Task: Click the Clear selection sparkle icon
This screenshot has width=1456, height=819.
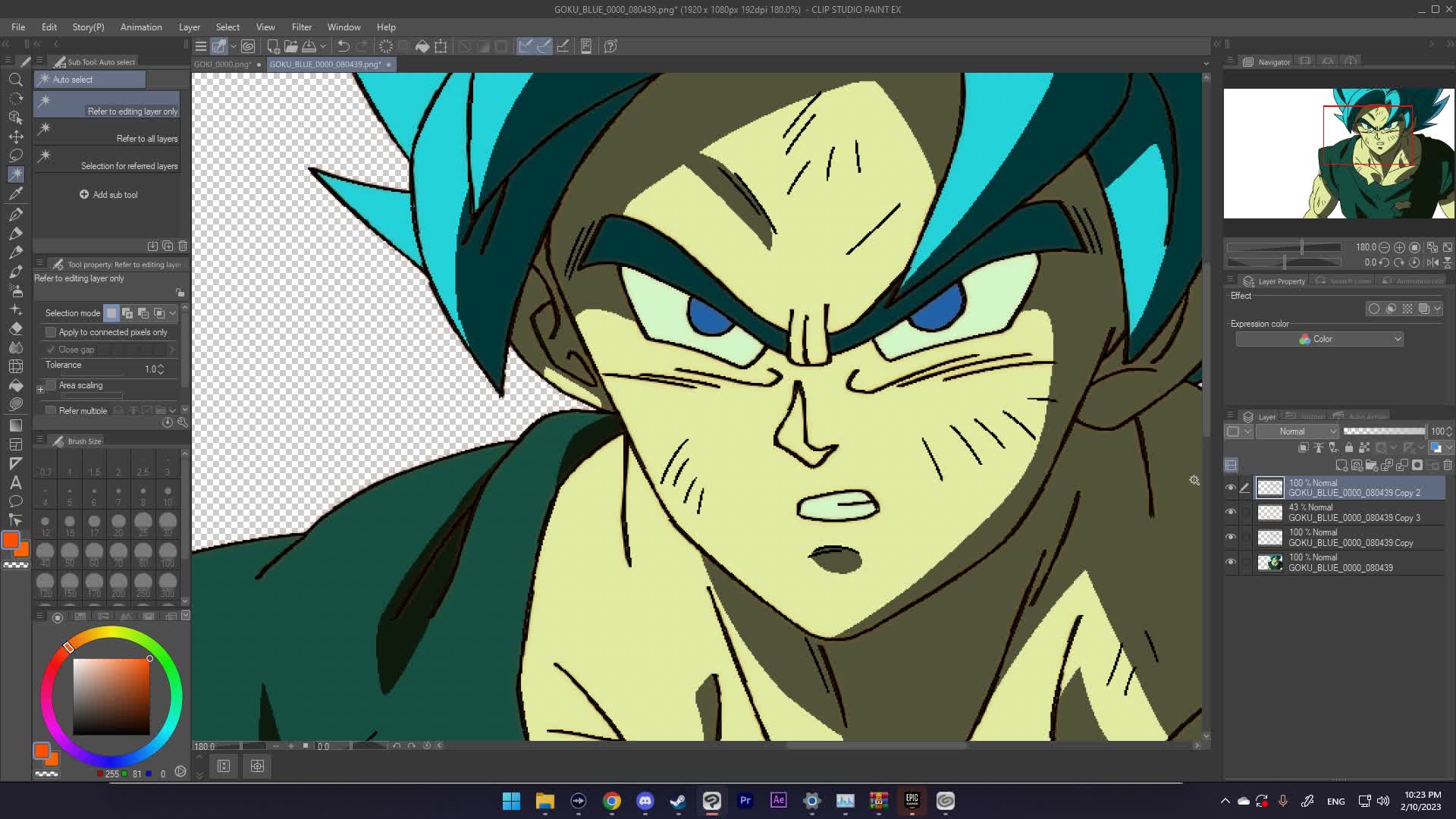Action: tap(385, 46)
